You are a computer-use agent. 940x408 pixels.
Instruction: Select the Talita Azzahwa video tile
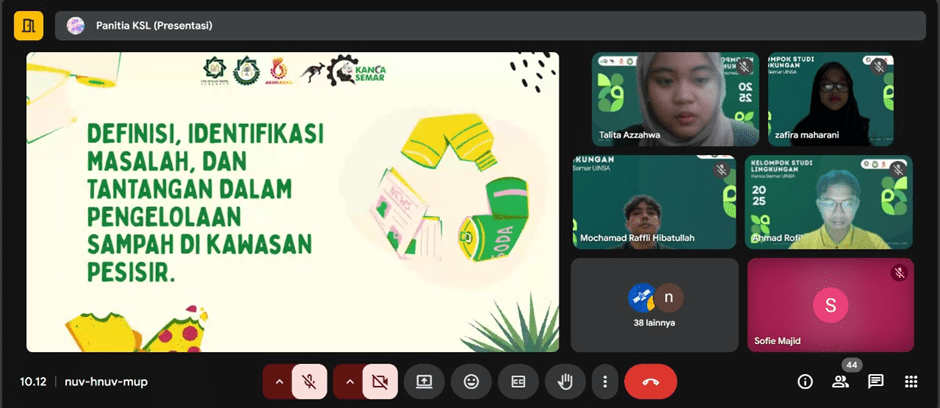coord(675,99)
